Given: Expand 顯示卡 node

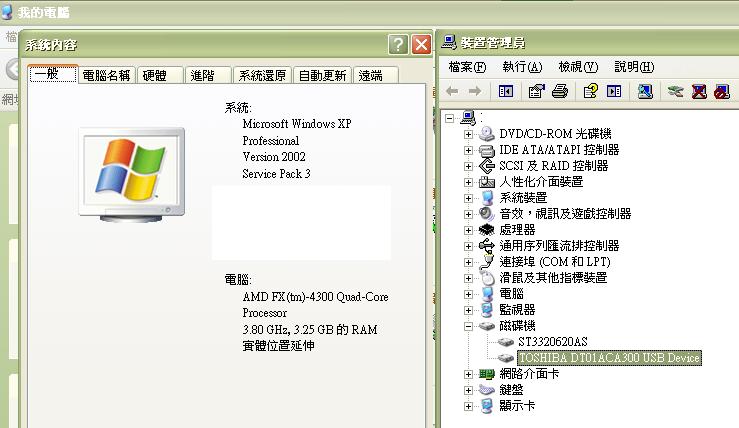Looking at the screenshot, I should click(468, 406).
